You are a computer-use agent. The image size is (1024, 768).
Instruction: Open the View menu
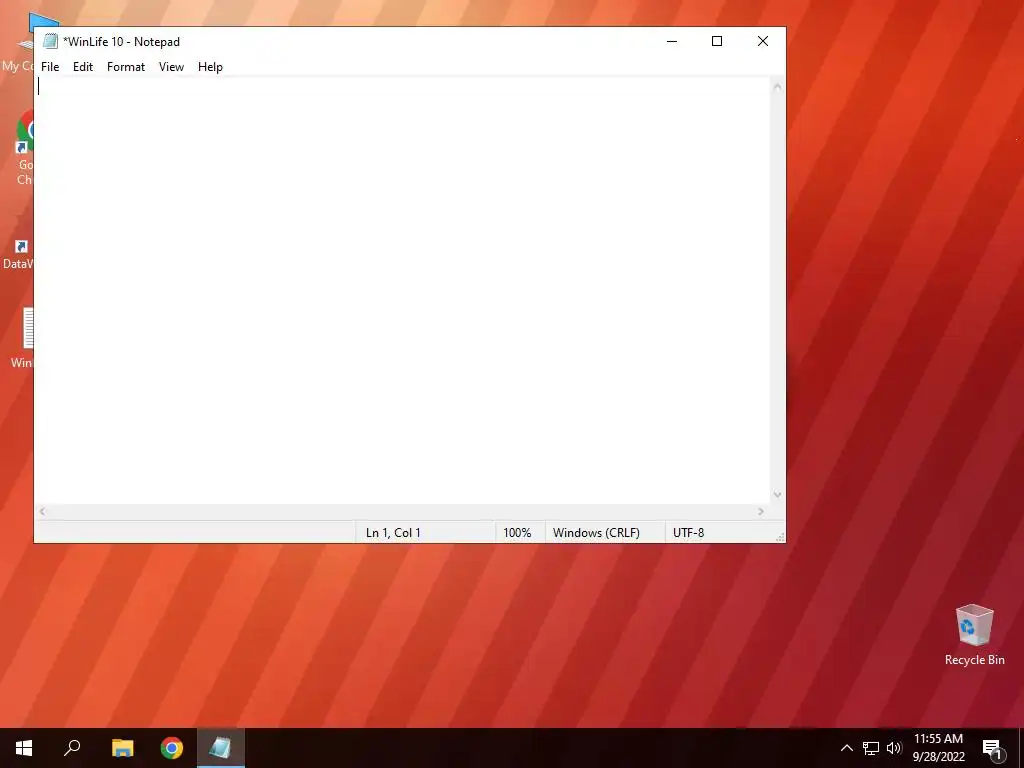171,67
